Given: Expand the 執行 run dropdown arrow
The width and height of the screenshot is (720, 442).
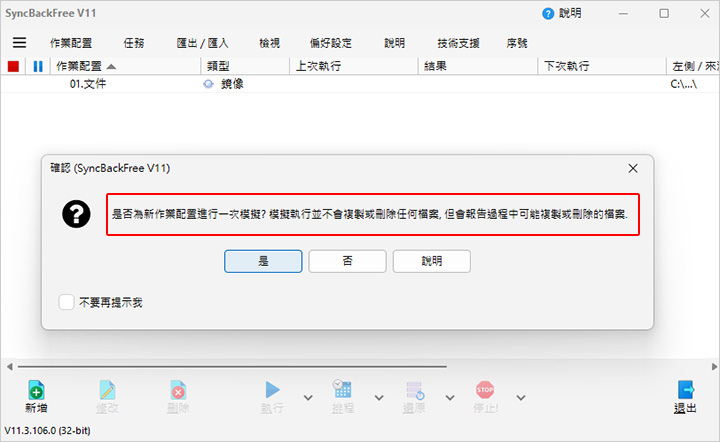Looking at the screenshot, I should click(x=308, y=397).
